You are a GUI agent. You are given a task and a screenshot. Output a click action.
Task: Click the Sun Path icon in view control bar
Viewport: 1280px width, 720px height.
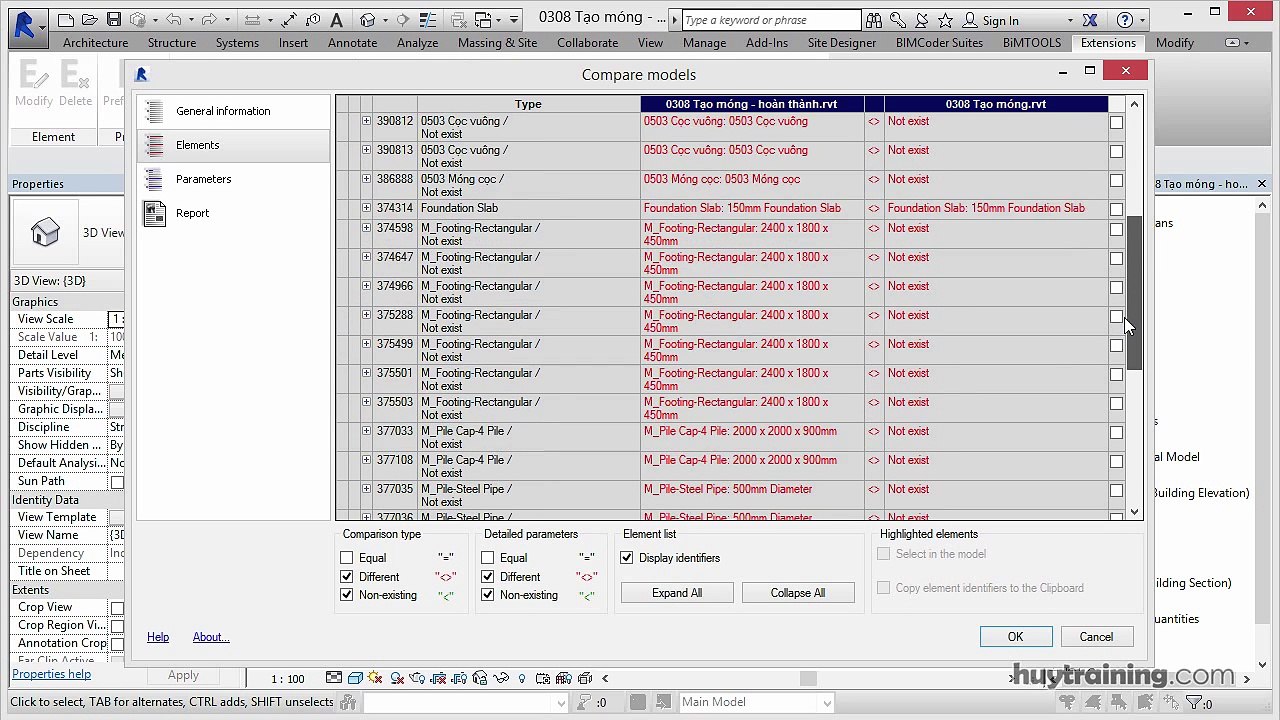click(376, 679)
